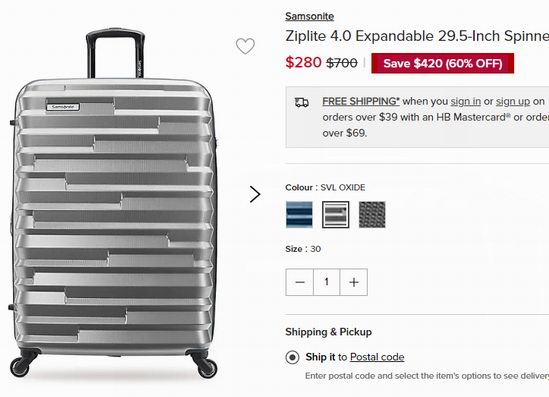Click the Ziplite 4.0 product title
549x397 pixels.
417,36
